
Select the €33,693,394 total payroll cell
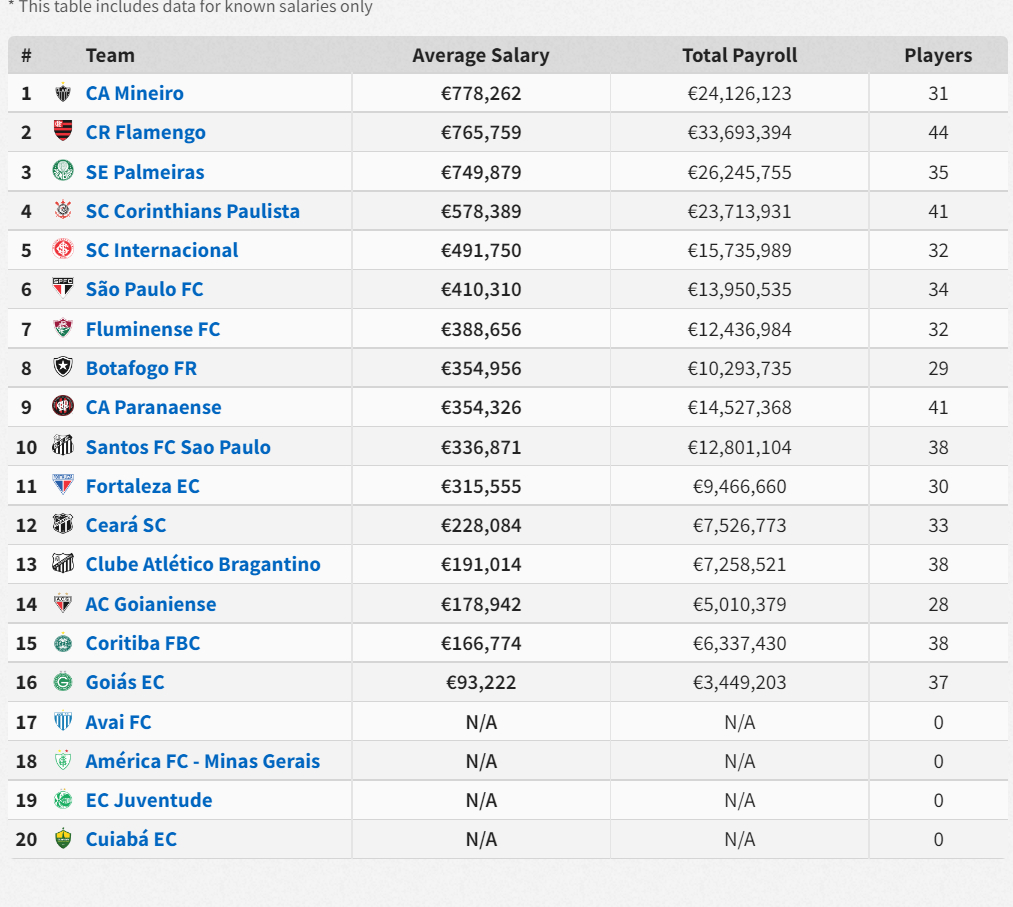tap(740, 132)
